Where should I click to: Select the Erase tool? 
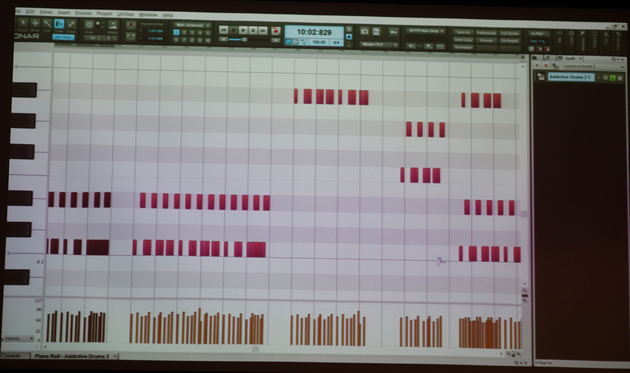71,24
